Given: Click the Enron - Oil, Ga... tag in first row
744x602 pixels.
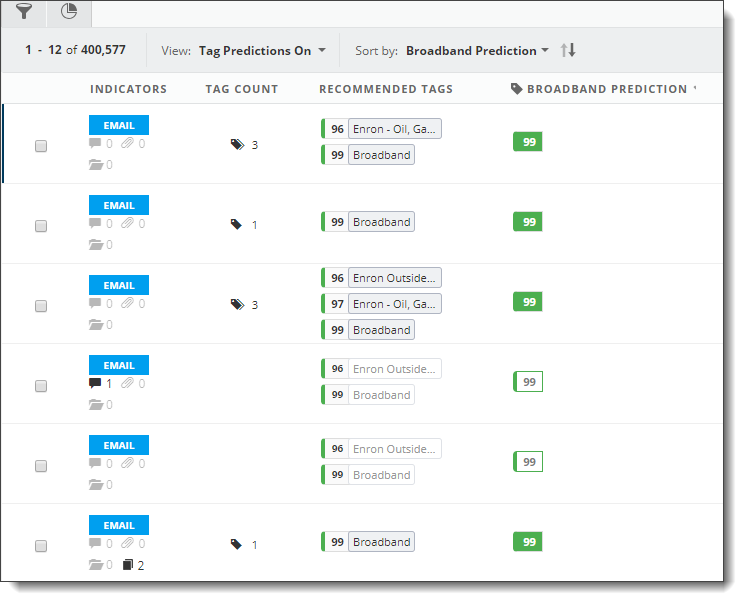Looking at the screenshot, I should (395, 129).
